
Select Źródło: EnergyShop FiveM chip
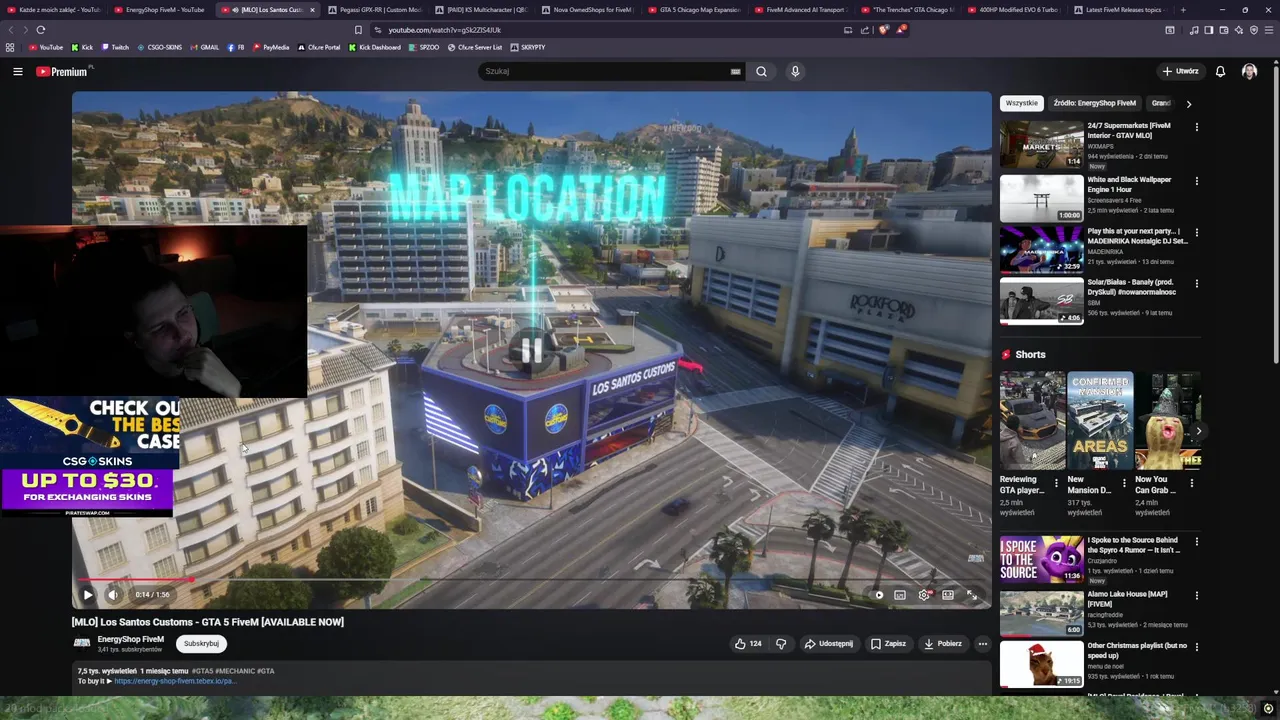[x=1094, y=103]
